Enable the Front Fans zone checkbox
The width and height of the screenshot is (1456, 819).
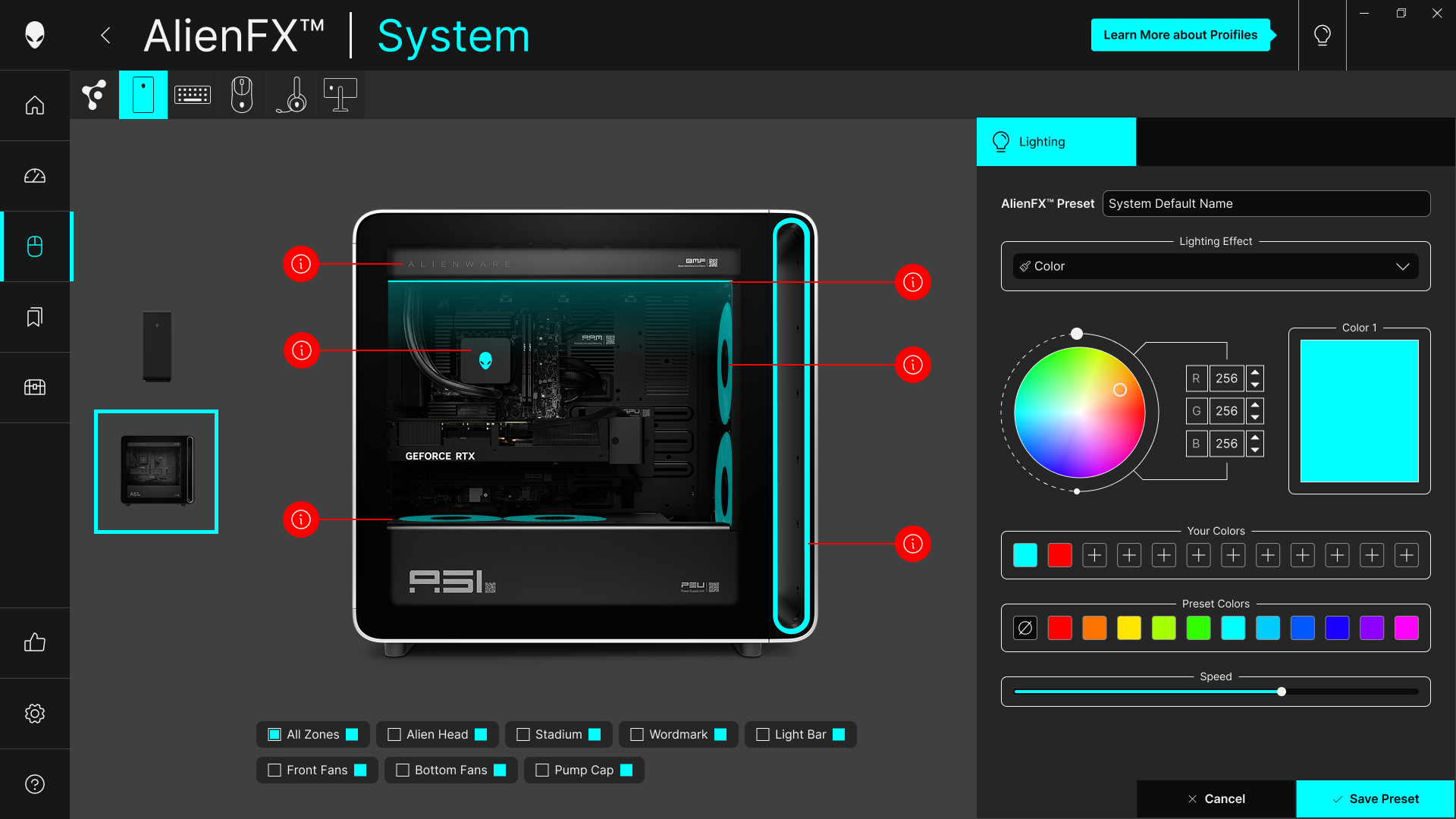275,770
